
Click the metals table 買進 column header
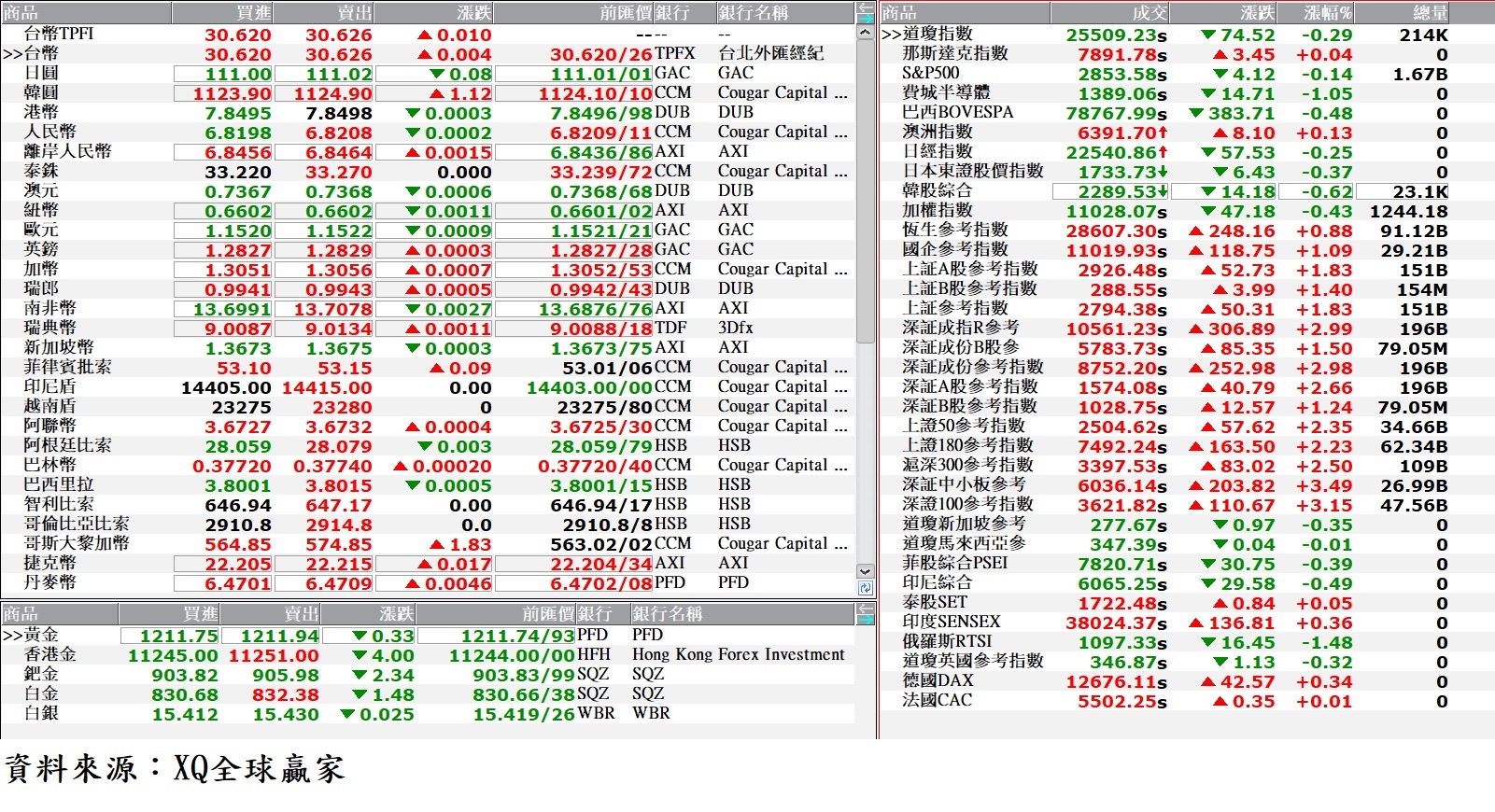[169, 614]
